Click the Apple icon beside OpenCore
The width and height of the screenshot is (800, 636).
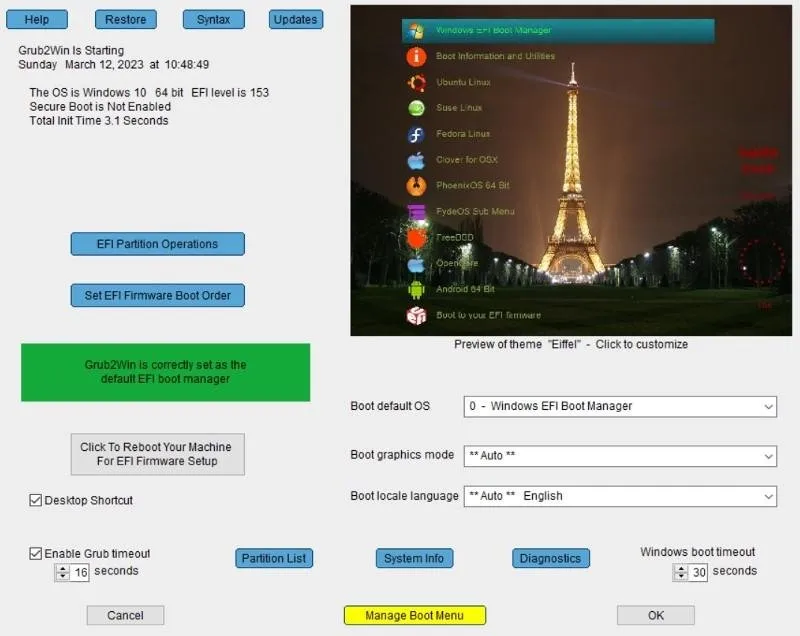[x=416, y=264]
